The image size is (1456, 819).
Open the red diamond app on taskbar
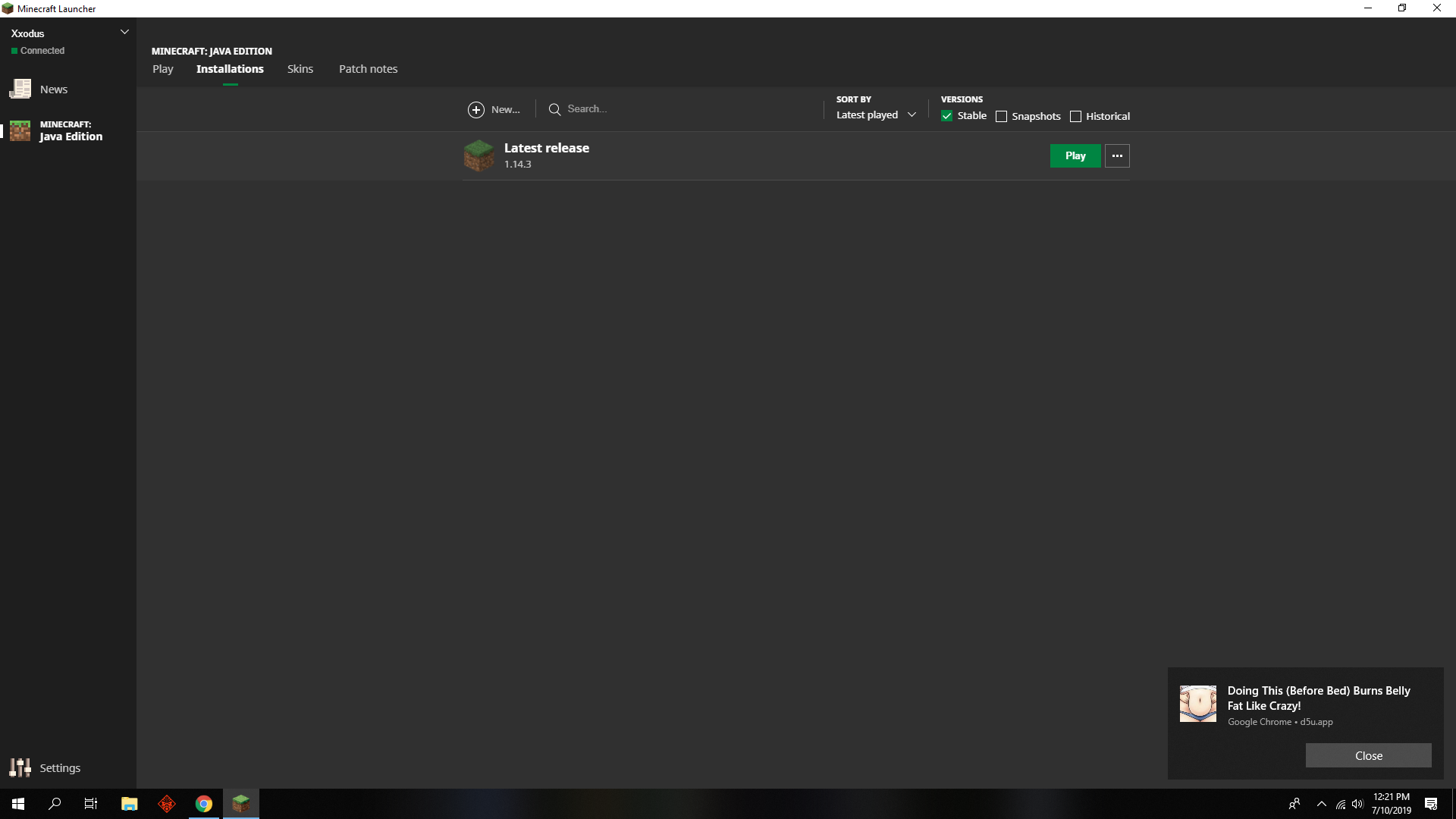(167, 804)
